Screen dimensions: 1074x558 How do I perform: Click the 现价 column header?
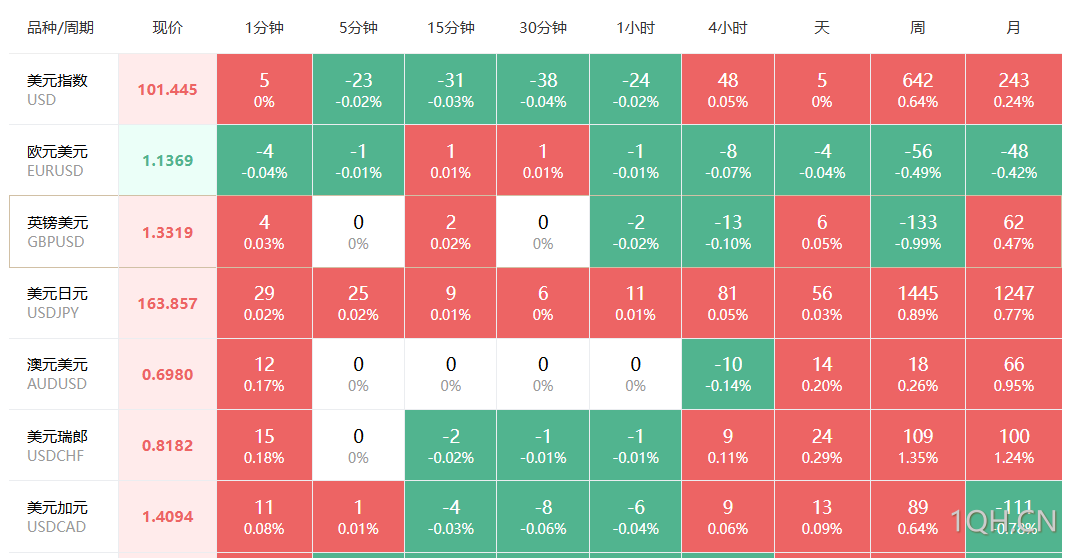pos(168,28)
